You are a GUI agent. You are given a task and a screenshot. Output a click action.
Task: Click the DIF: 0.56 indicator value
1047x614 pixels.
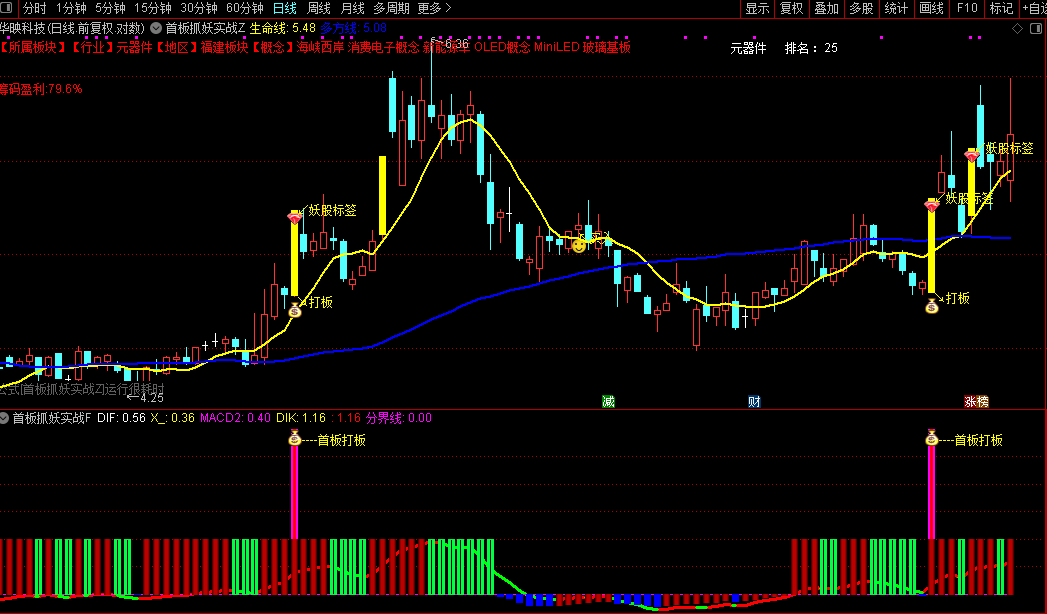[x=121, y=418]
